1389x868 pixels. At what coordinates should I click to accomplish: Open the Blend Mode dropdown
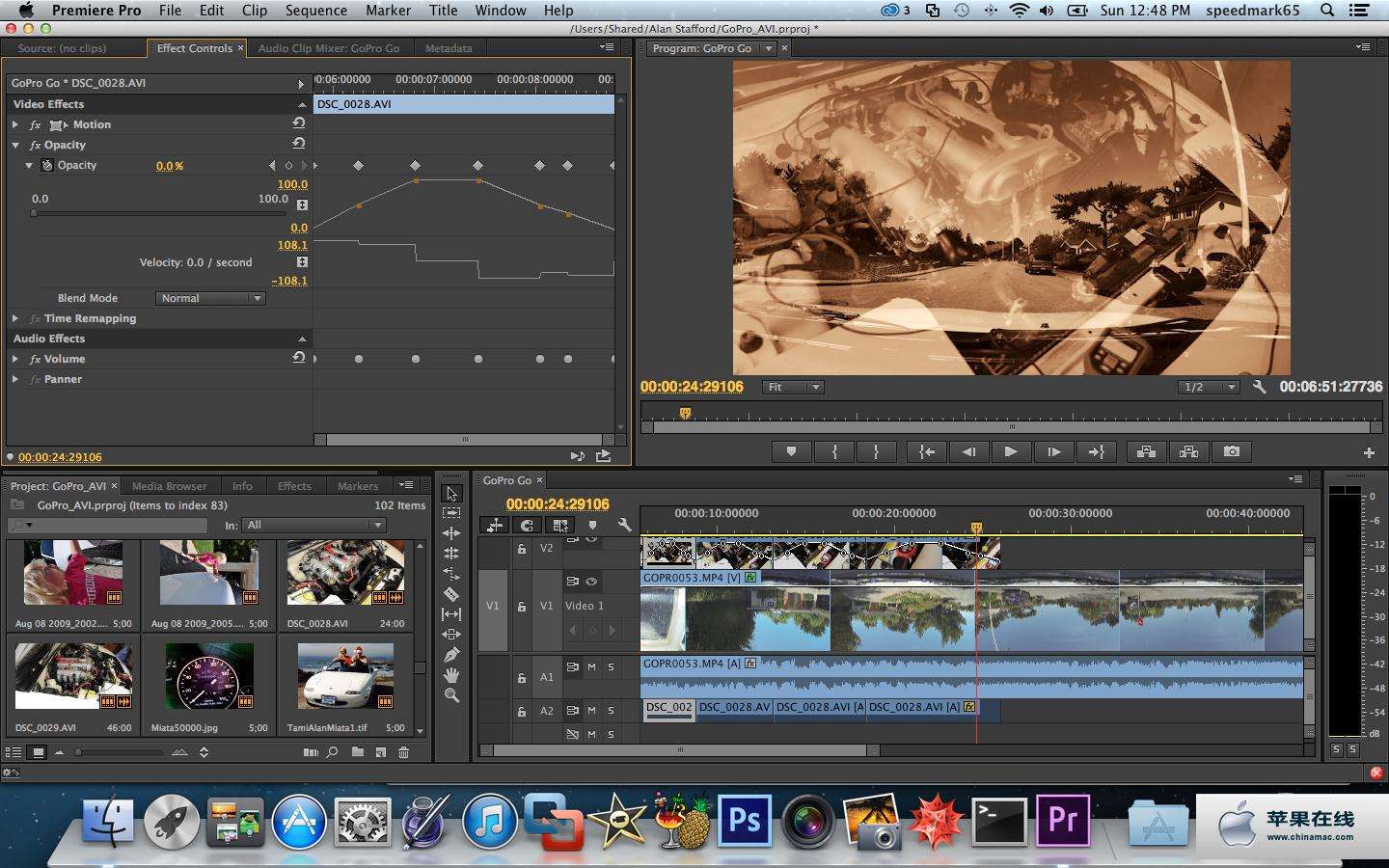pyautogui.click(x=209, y=298)
